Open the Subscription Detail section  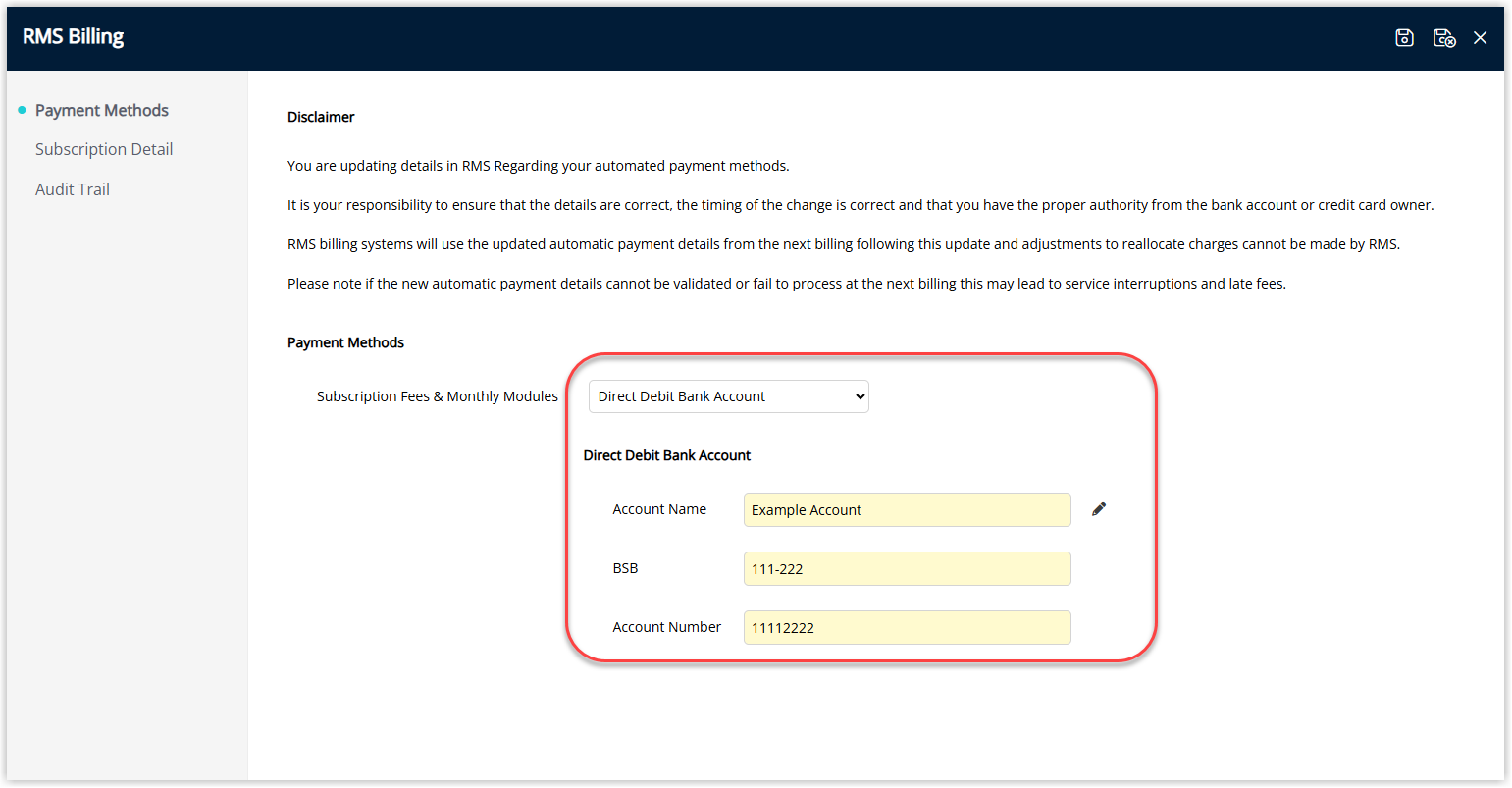click(x=104, y=149)
